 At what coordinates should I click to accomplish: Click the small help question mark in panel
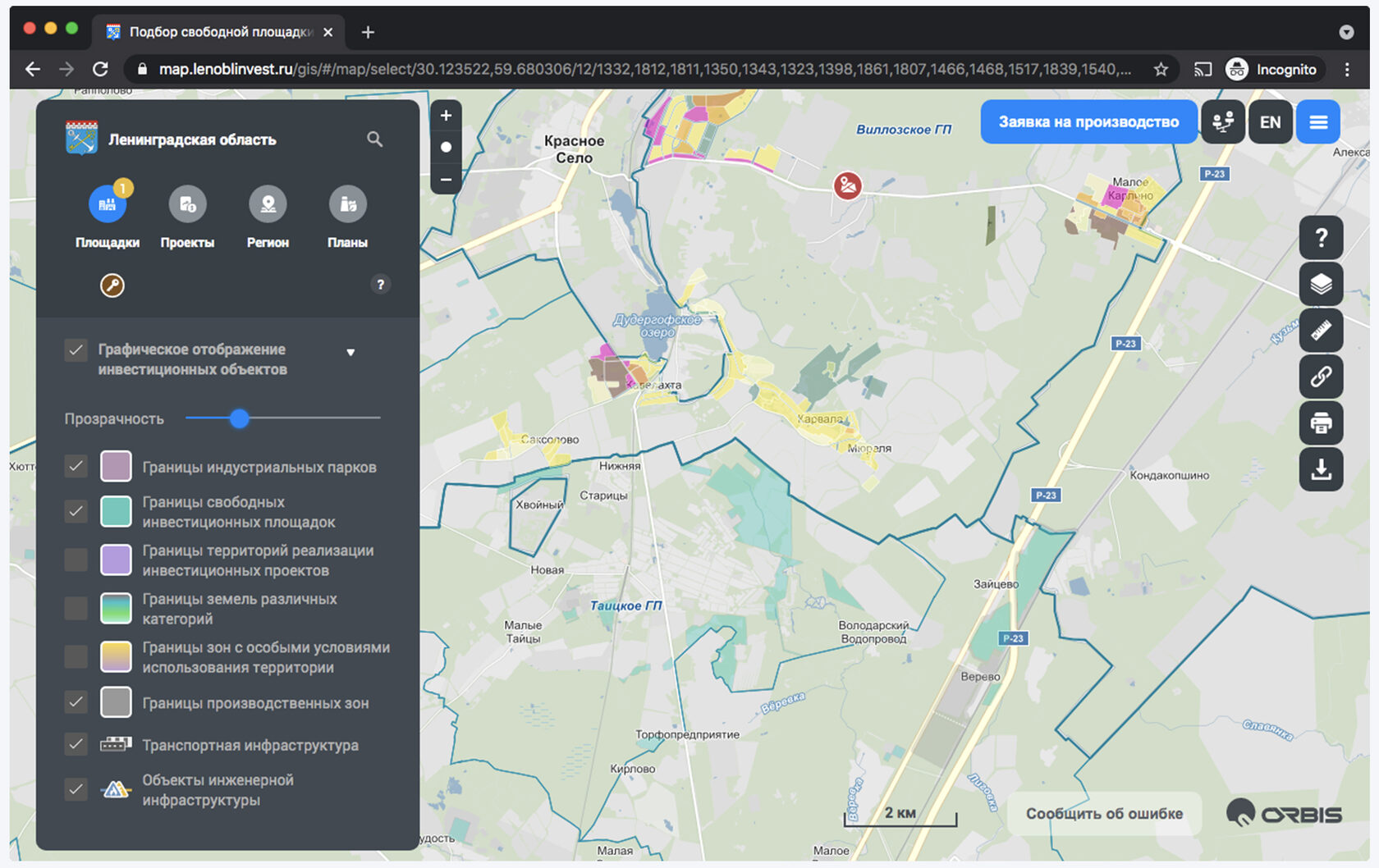[380, 285]
